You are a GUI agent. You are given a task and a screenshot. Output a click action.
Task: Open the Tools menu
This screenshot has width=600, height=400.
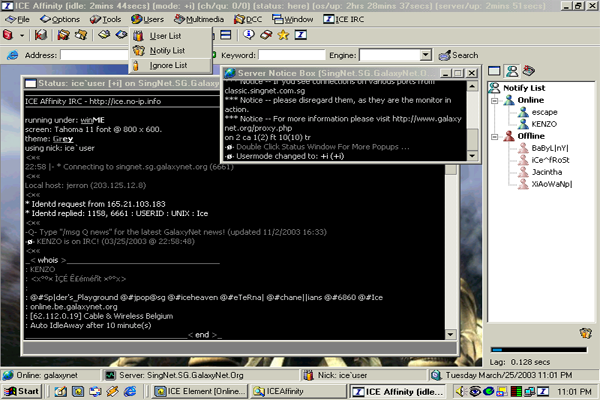pyautogui.click(x=106, y=19)
